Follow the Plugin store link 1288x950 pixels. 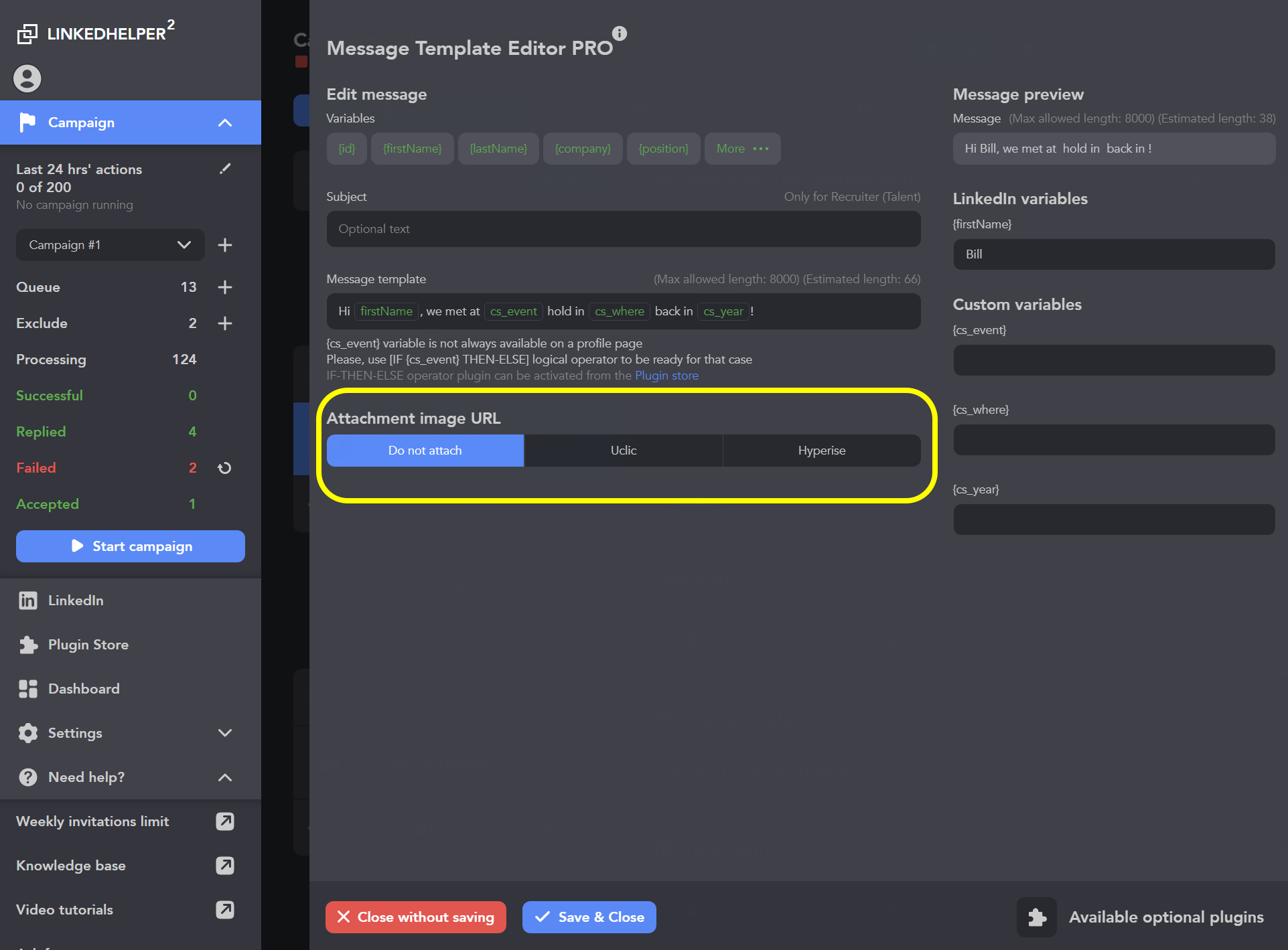(666, 376)
